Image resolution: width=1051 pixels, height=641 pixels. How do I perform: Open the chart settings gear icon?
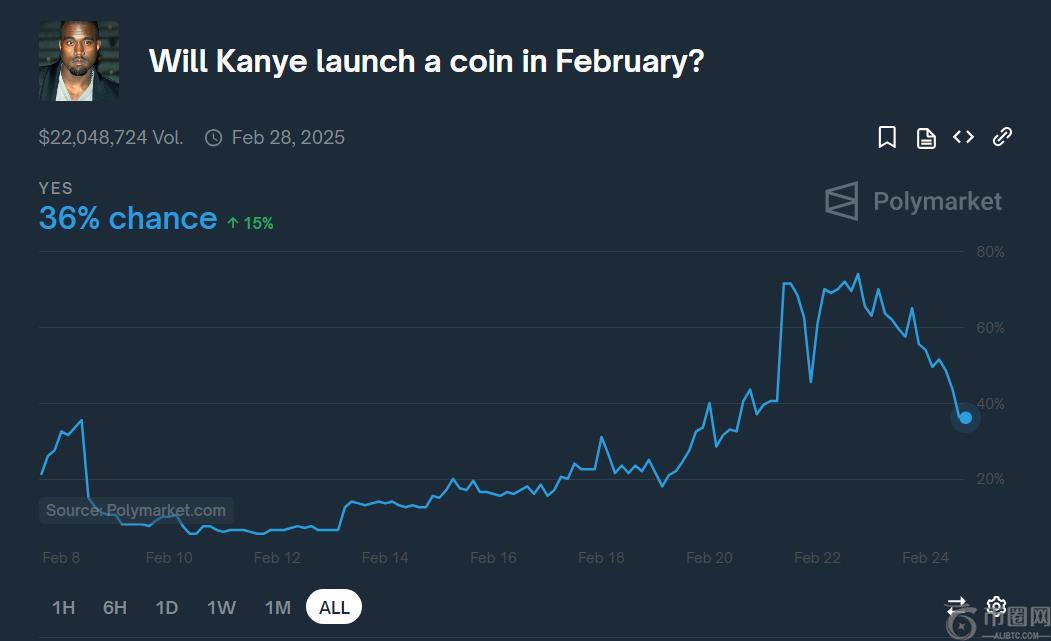point(995,606)
